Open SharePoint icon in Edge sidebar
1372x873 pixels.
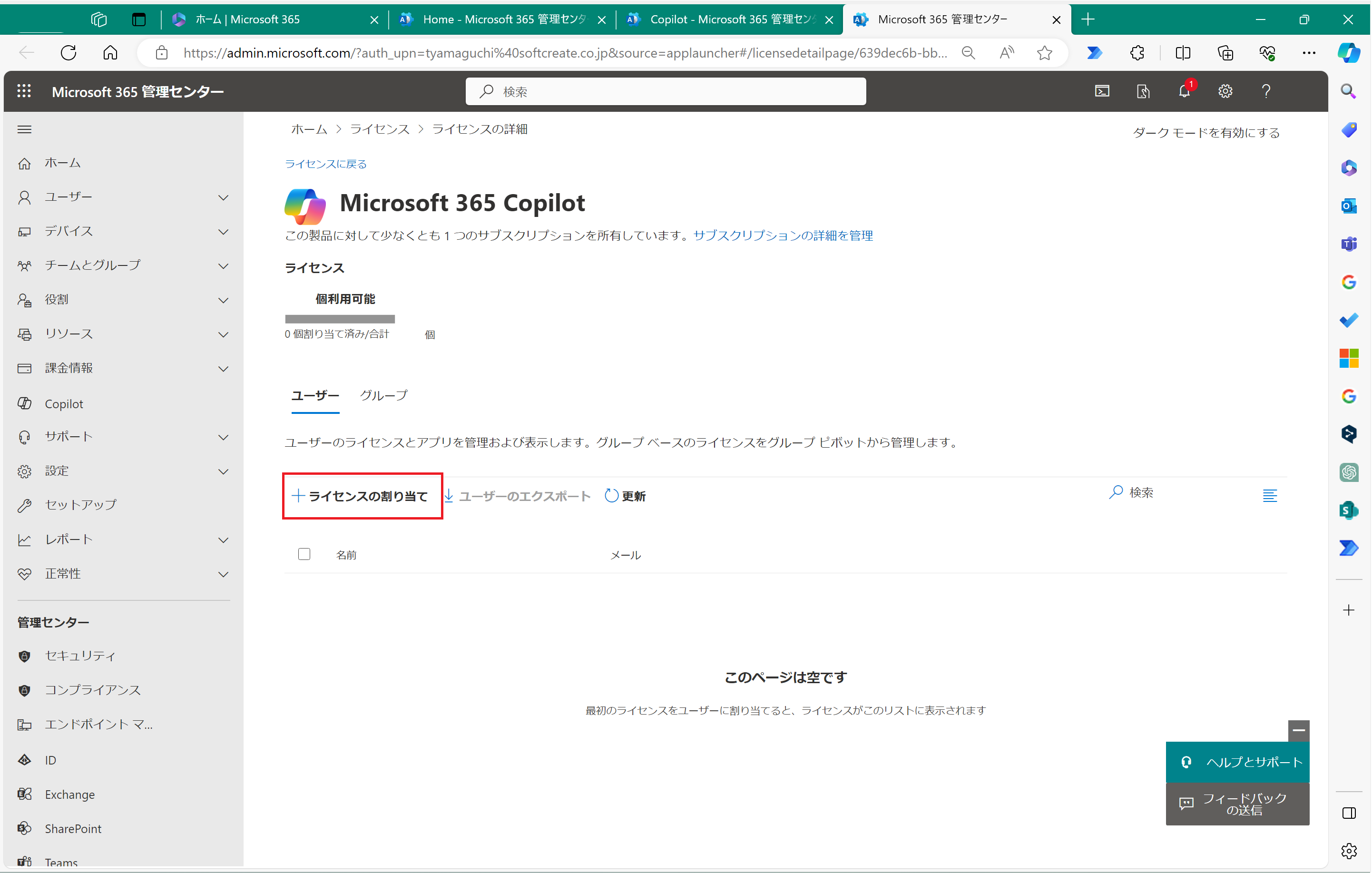[1349, 510]
